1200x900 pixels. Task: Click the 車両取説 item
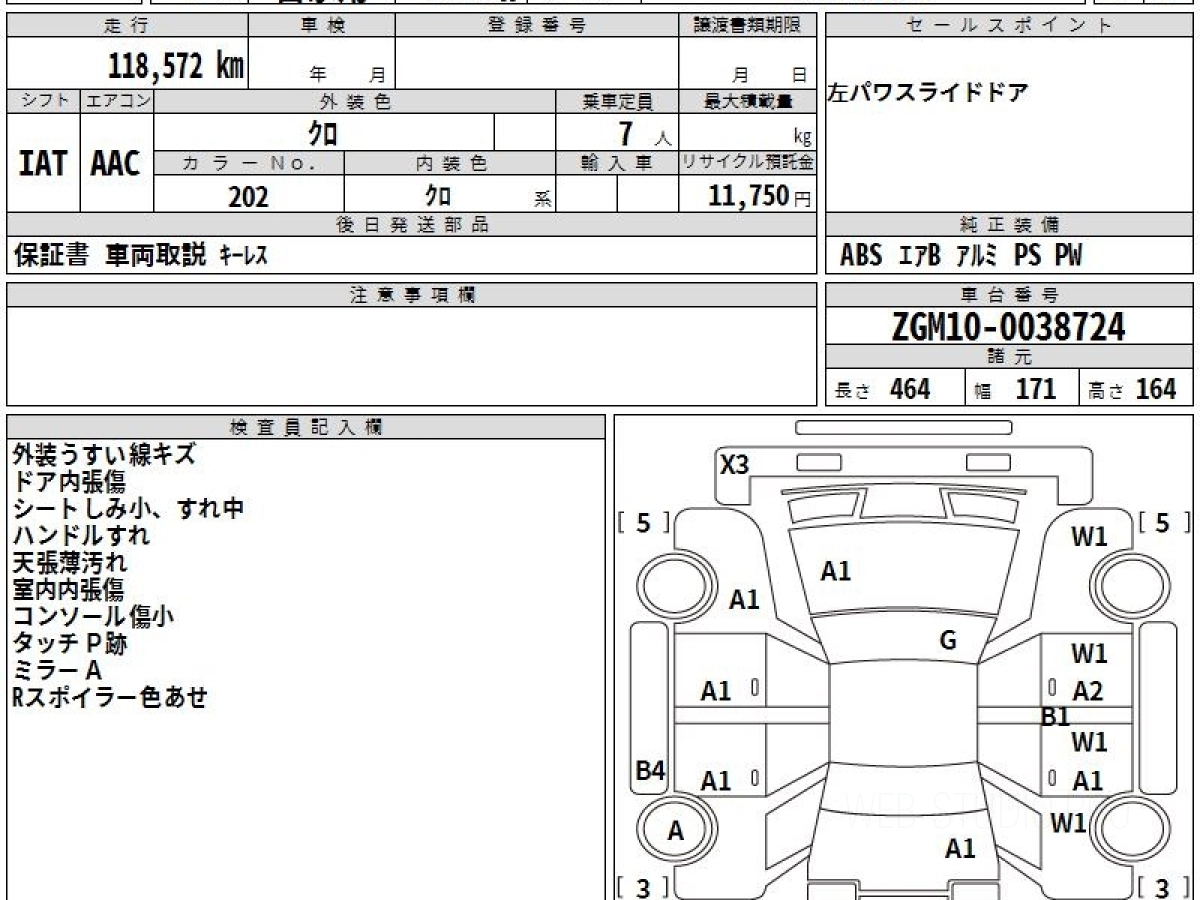(155, 256)
